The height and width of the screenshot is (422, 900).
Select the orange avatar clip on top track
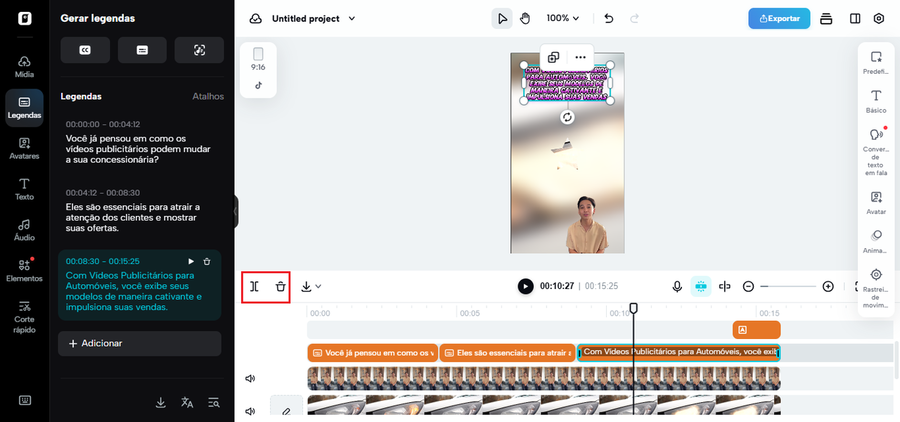tap(757, 330)
